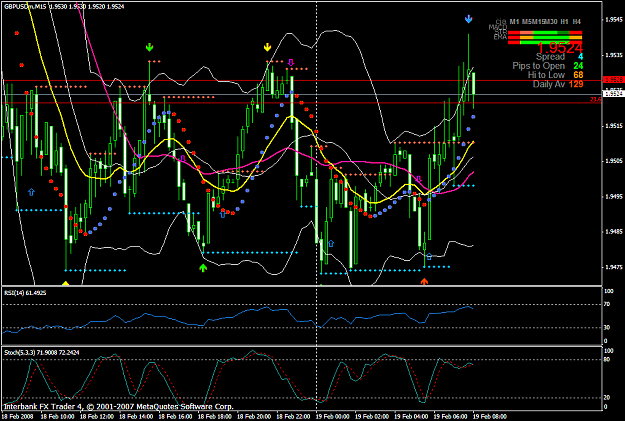
Task: Click the M1 timeframe signal header
Action: click(514, 22)
